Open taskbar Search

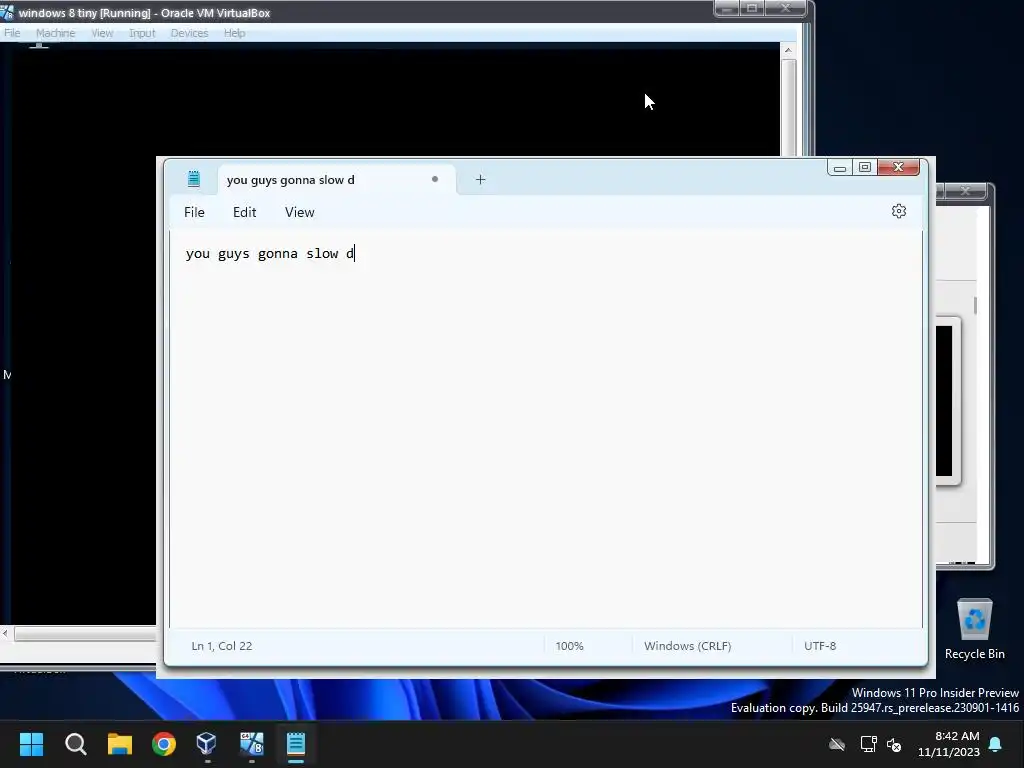pos(76,744)
